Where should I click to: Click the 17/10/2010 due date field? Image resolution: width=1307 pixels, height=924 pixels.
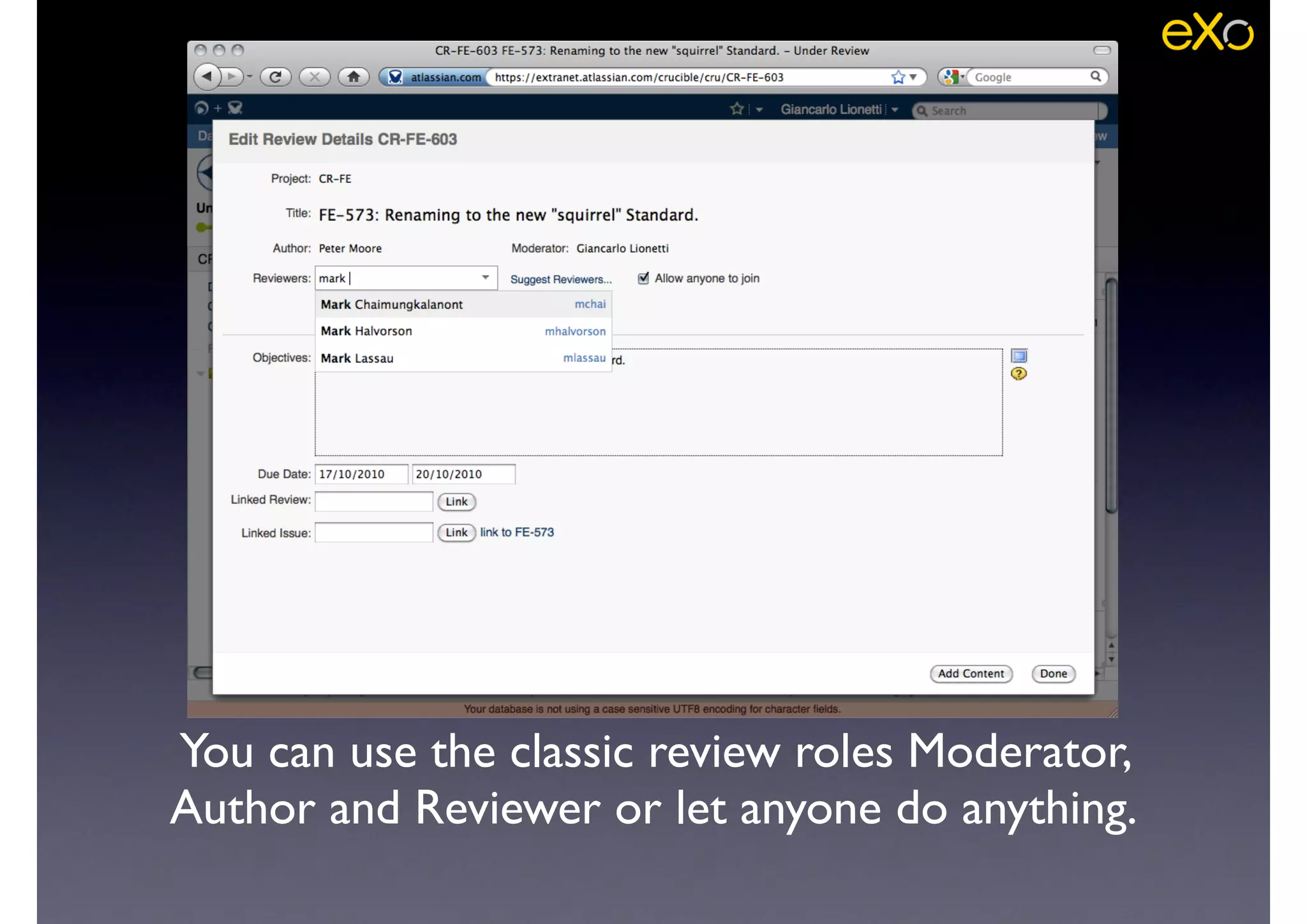tap(361, 474)
